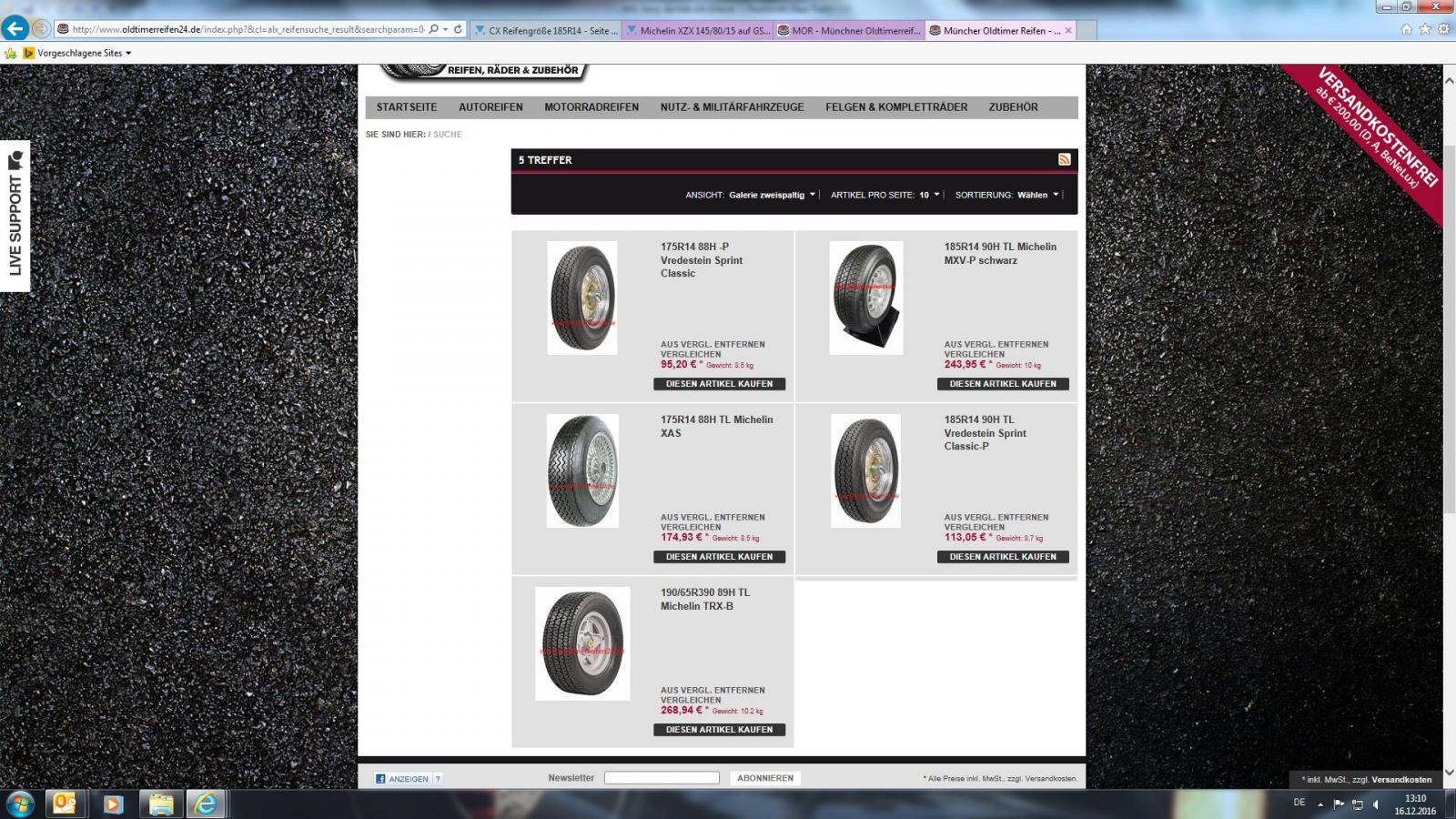The height and width of the screenshot is (819, 1456).
Task: Show hidden tray icons arrow
Action: pos(1320,804)
